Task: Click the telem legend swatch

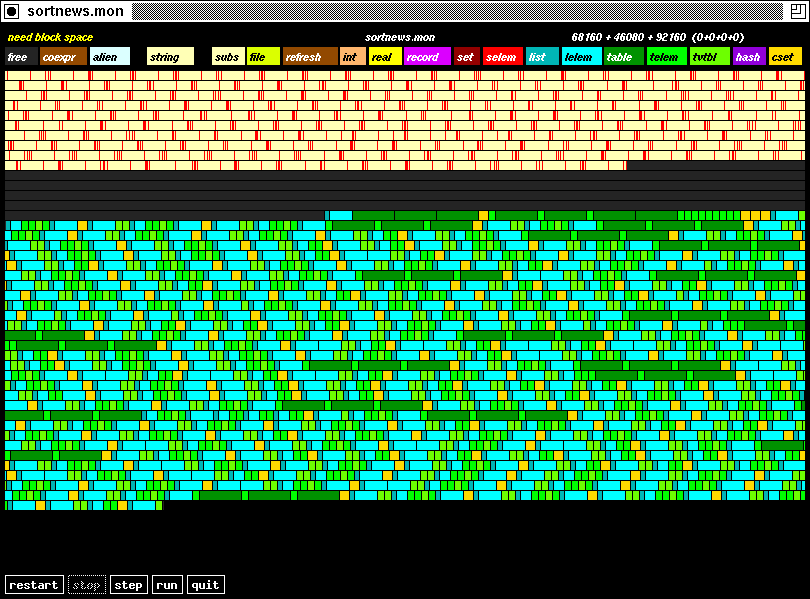Action: (667, 57)
